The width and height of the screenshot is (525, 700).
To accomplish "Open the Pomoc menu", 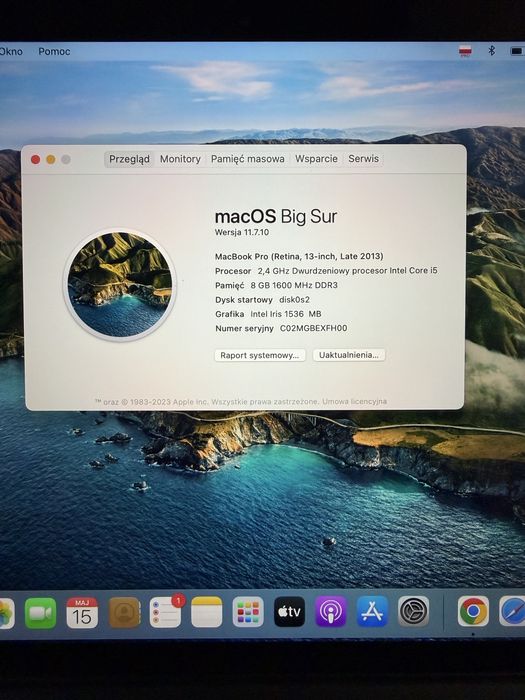I will pos(54,51).
